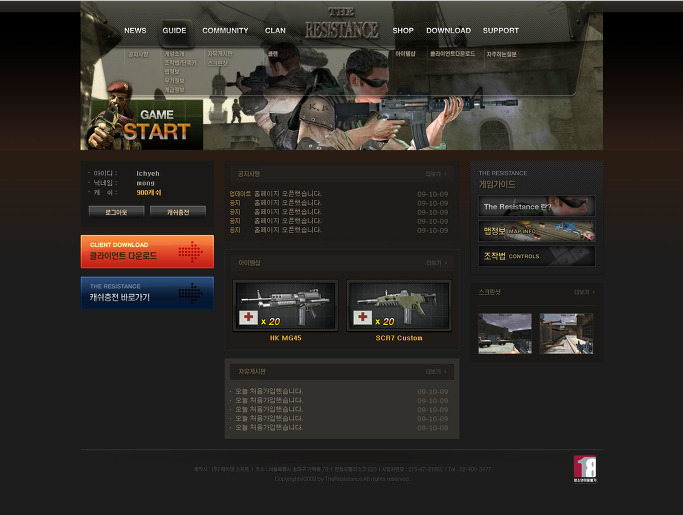Viewport: 683px width, 515px height.
Task: Click medkit icon on SCR7 Custom card
Action: 362,318
